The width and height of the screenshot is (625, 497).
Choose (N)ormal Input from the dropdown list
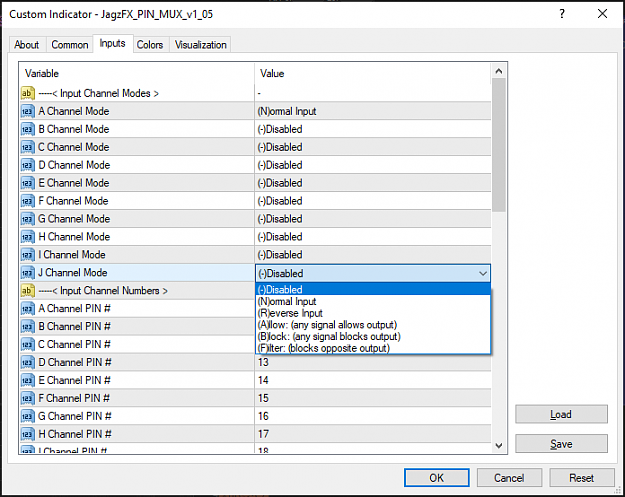373,301
